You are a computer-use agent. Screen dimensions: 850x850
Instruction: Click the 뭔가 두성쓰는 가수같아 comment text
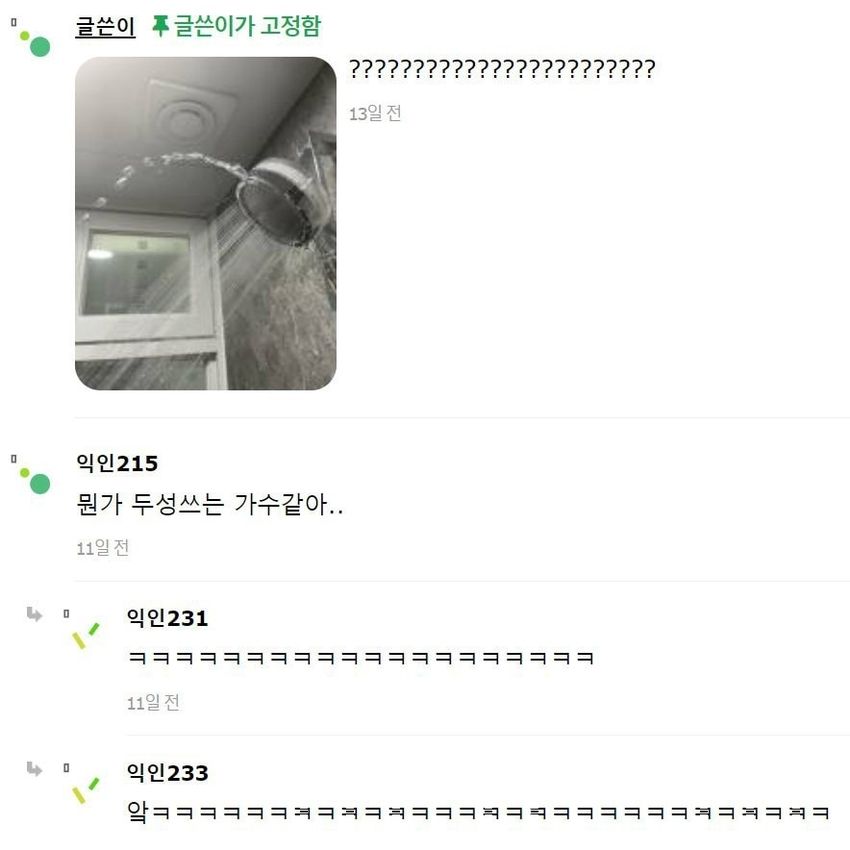point(210,504)
